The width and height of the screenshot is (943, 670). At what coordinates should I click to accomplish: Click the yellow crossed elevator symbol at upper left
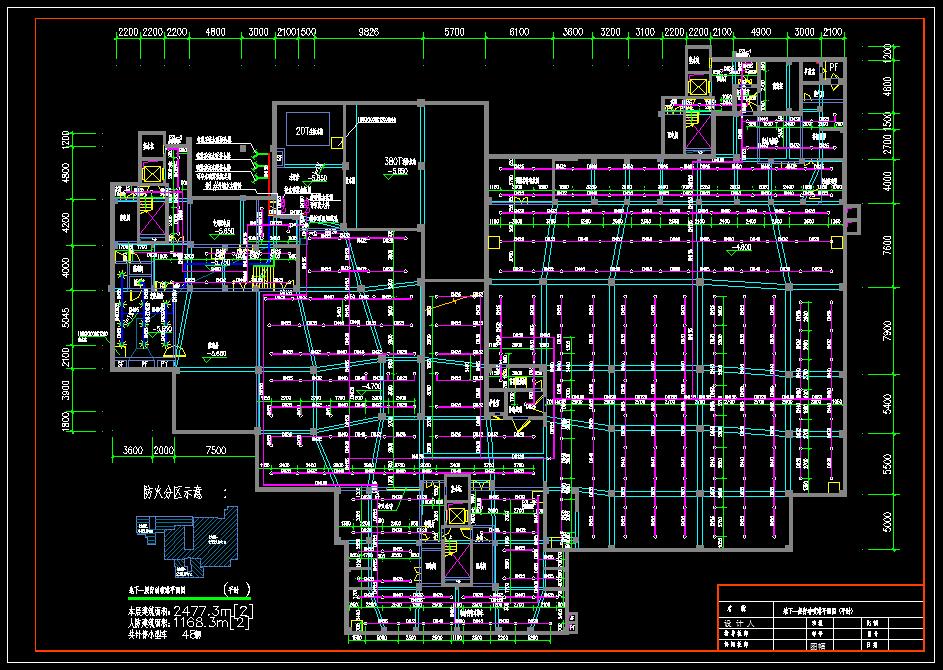[152, 174]
